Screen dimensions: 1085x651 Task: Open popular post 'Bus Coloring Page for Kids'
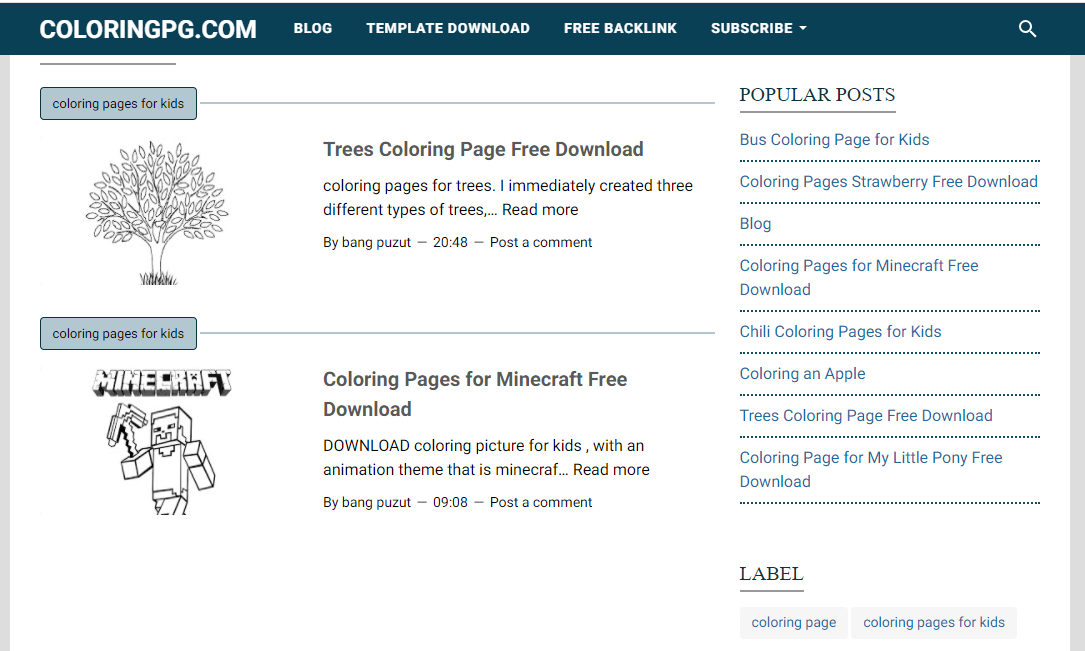pyautogui.click(x=834, y=140)
